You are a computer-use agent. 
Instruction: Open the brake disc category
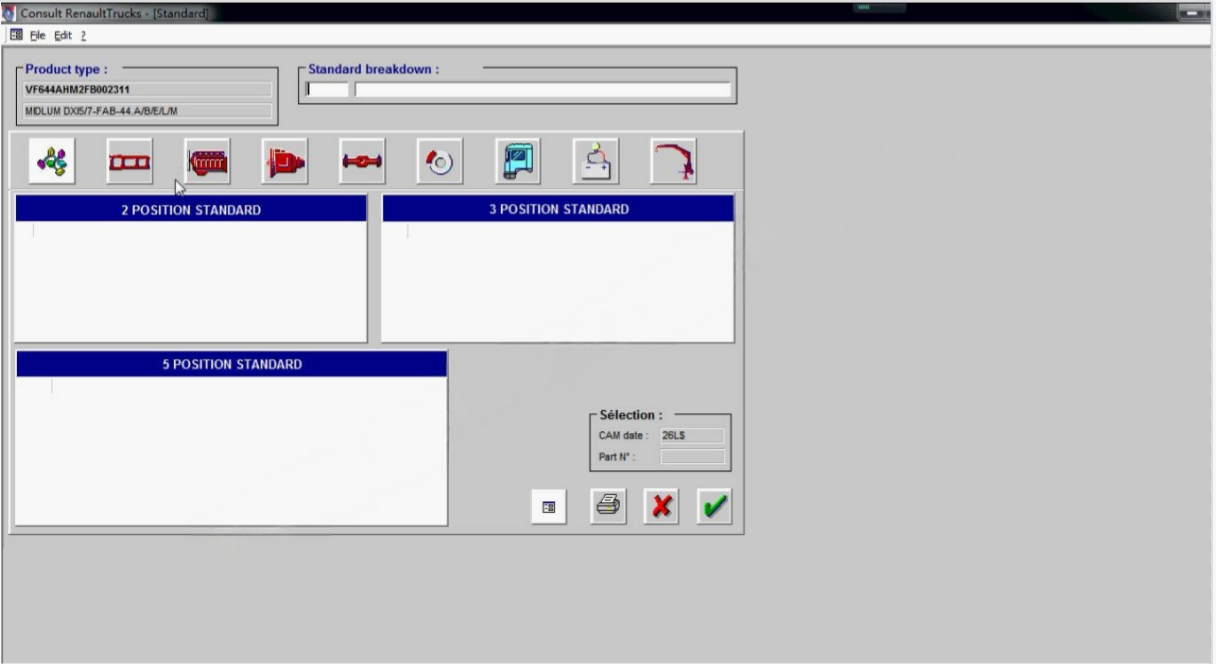440,162
